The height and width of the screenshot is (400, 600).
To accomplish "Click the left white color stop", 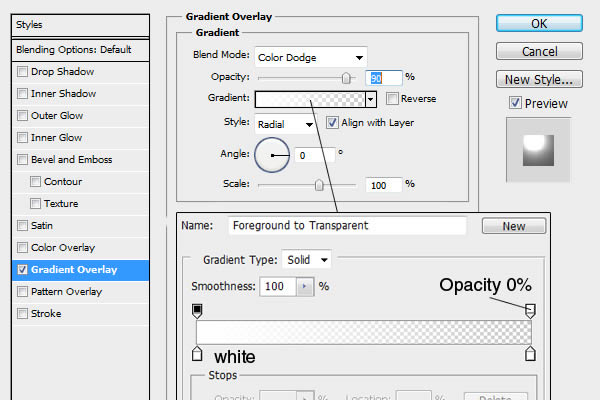I will tap(197, 353).
